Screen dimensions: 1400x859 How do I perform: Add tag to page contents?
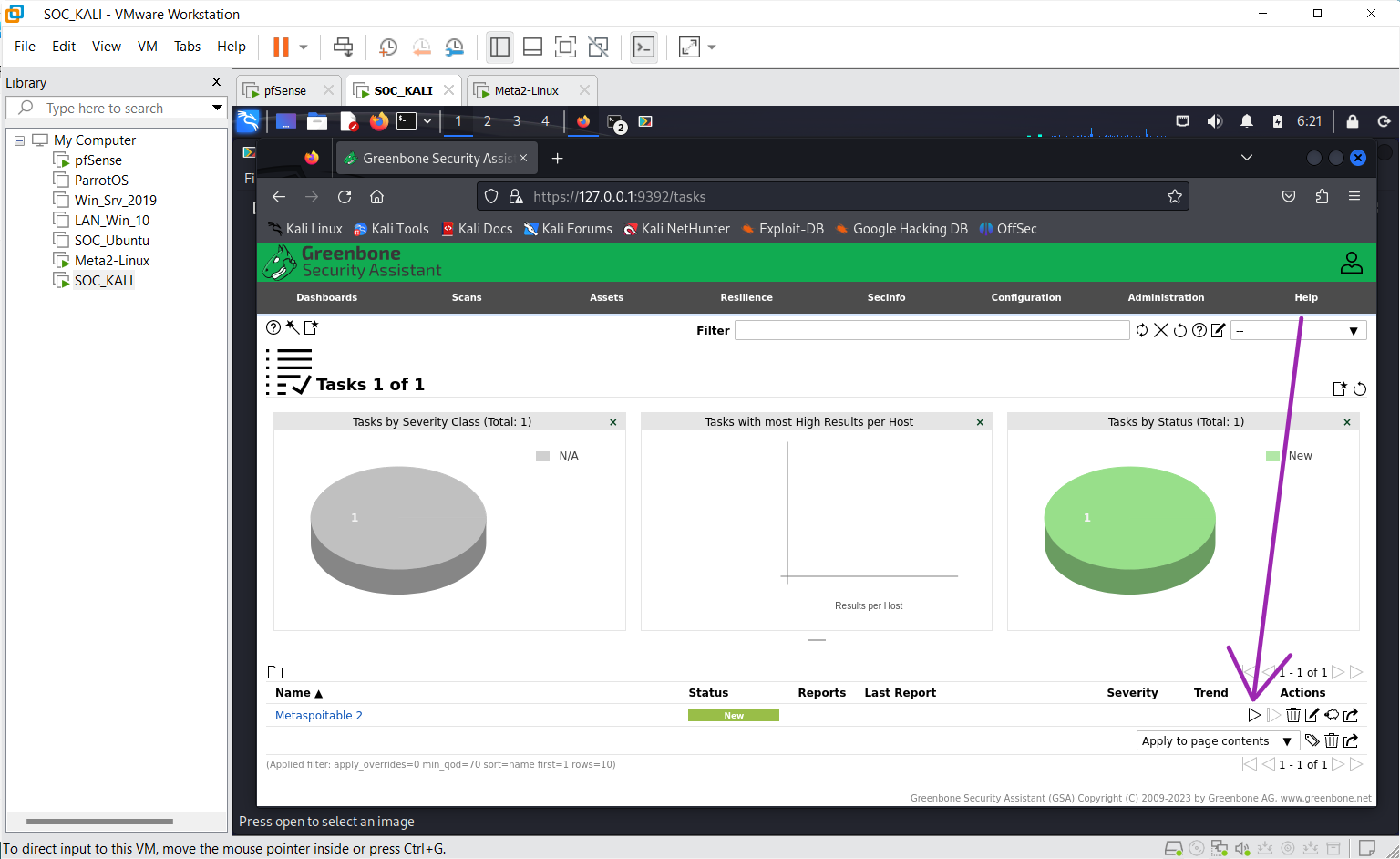click(1312, 740)
